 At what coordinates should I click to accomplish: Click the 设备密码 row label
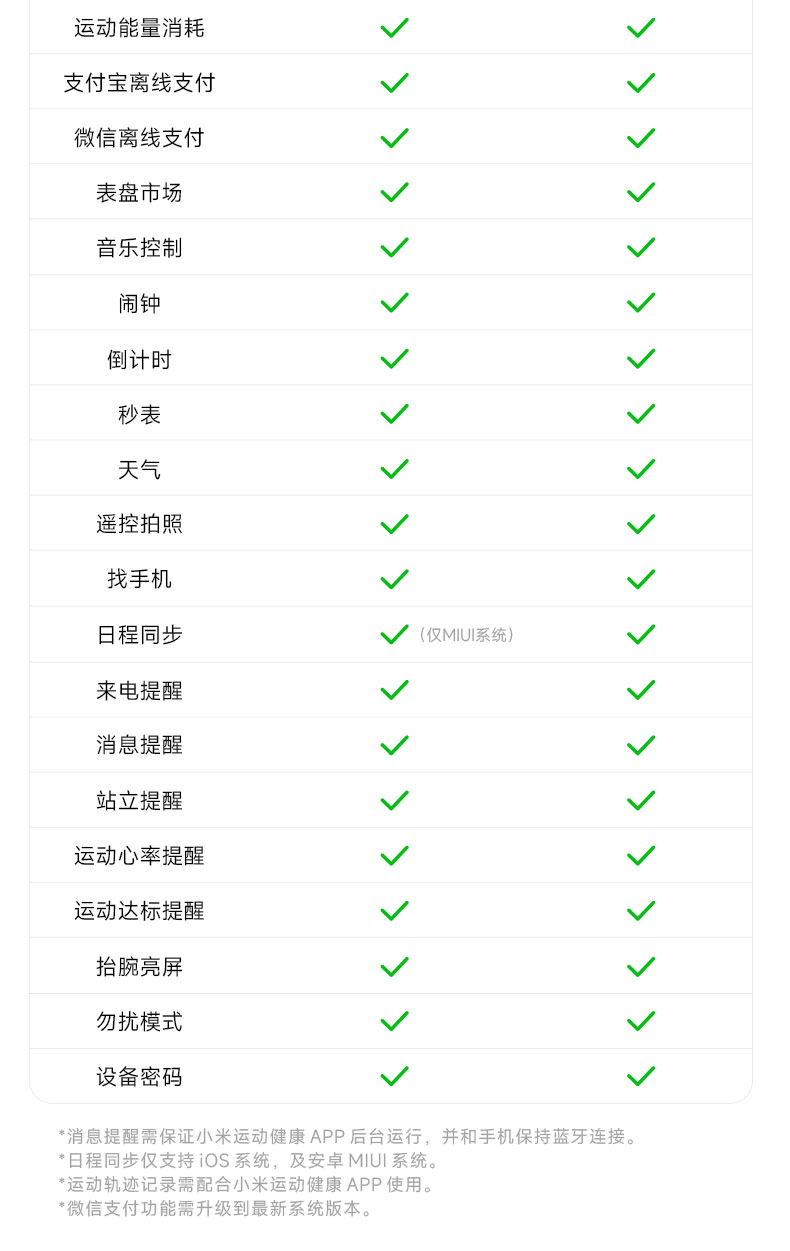139,1077
